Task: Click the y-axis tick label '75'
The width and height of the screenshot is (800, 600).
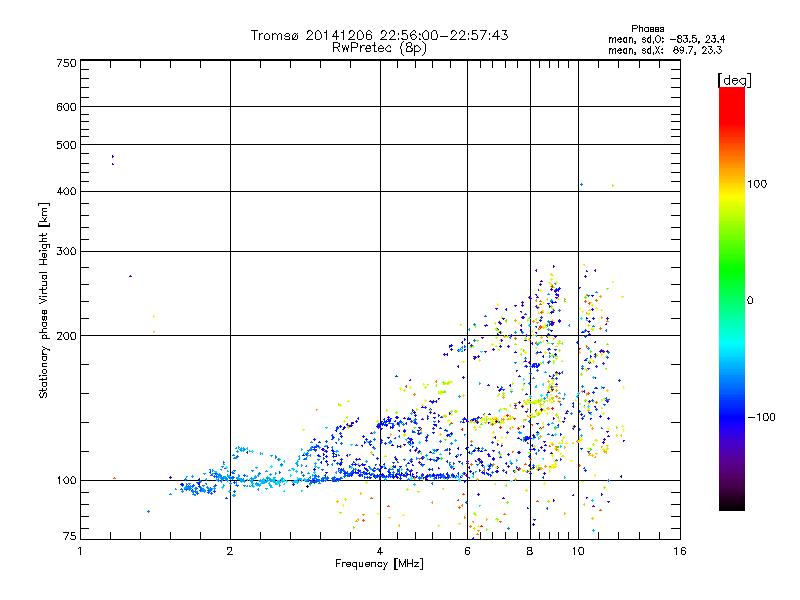Action: (70, 536)
